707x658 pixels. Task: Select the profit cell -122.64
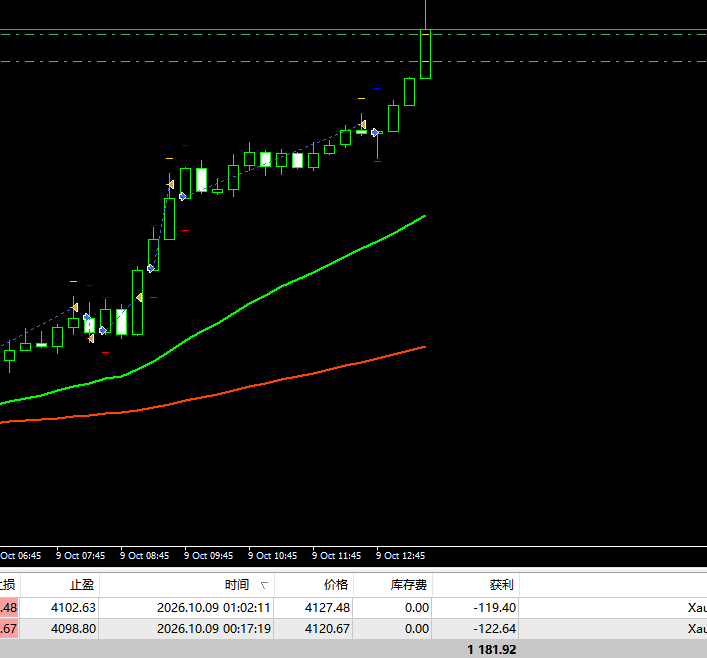495,628
